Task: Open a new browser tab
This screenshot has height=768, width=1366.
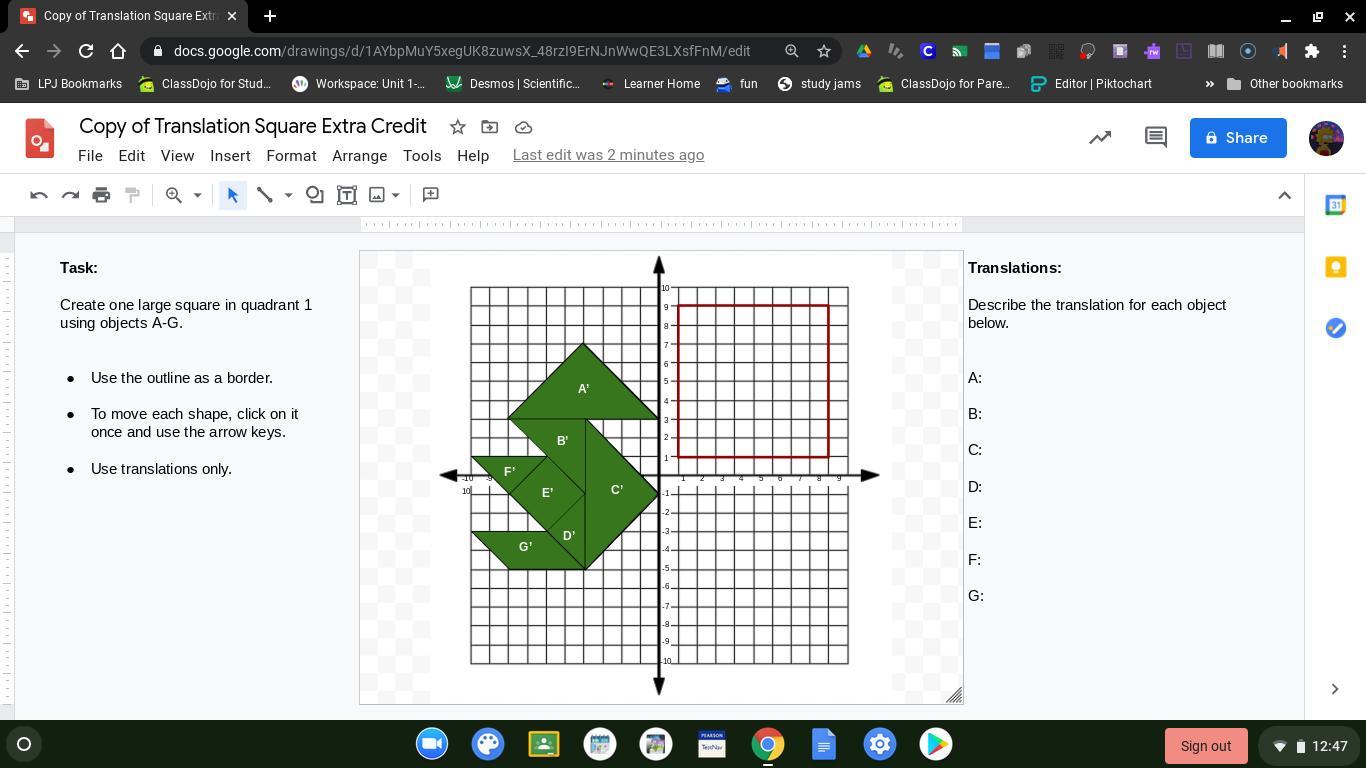Action: click(269, 16)
